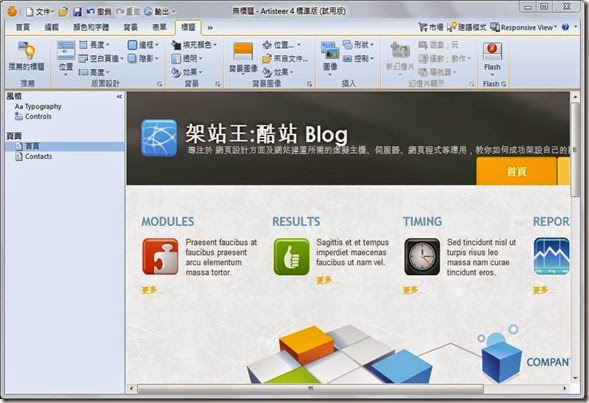Image resolution: width=589 pixels, height=403 pixels.
Task: Open the 文件 file menu
Action: pos(40,12)
